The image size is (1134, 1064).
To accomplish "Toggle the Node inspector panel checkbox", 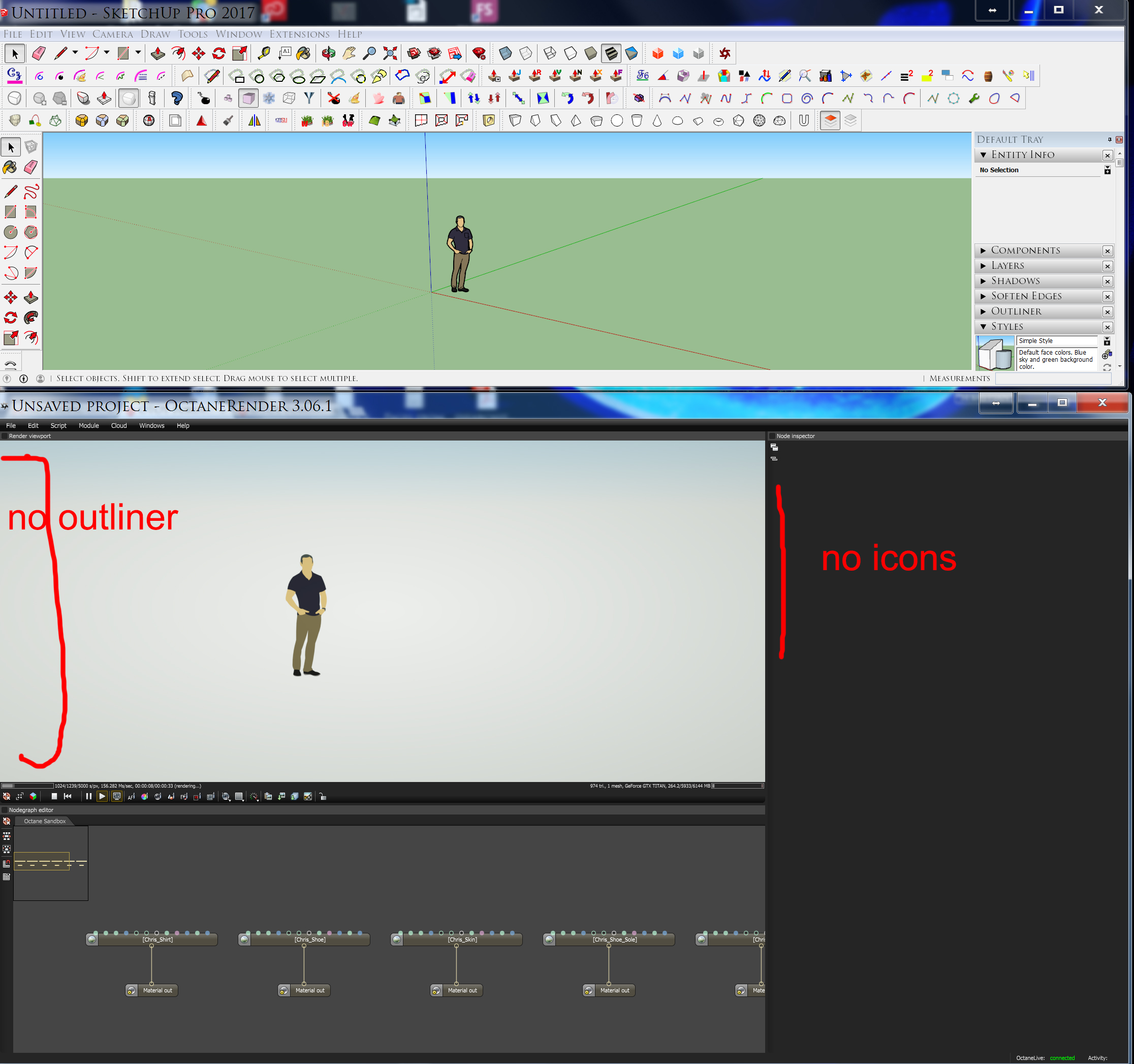I will pyautogui.click(x=772, y=436).
